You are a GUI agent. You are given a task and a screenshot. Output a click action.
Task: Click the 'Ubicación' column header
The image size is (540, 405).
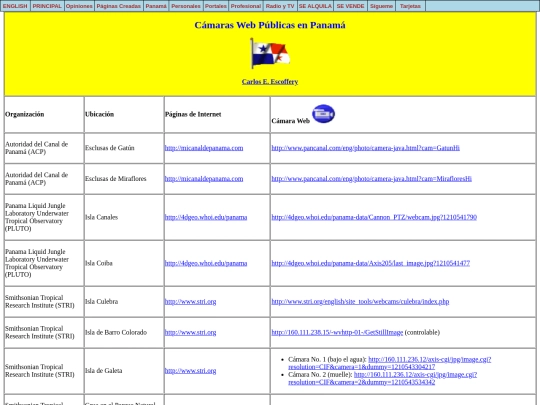(x=100, y=114)
